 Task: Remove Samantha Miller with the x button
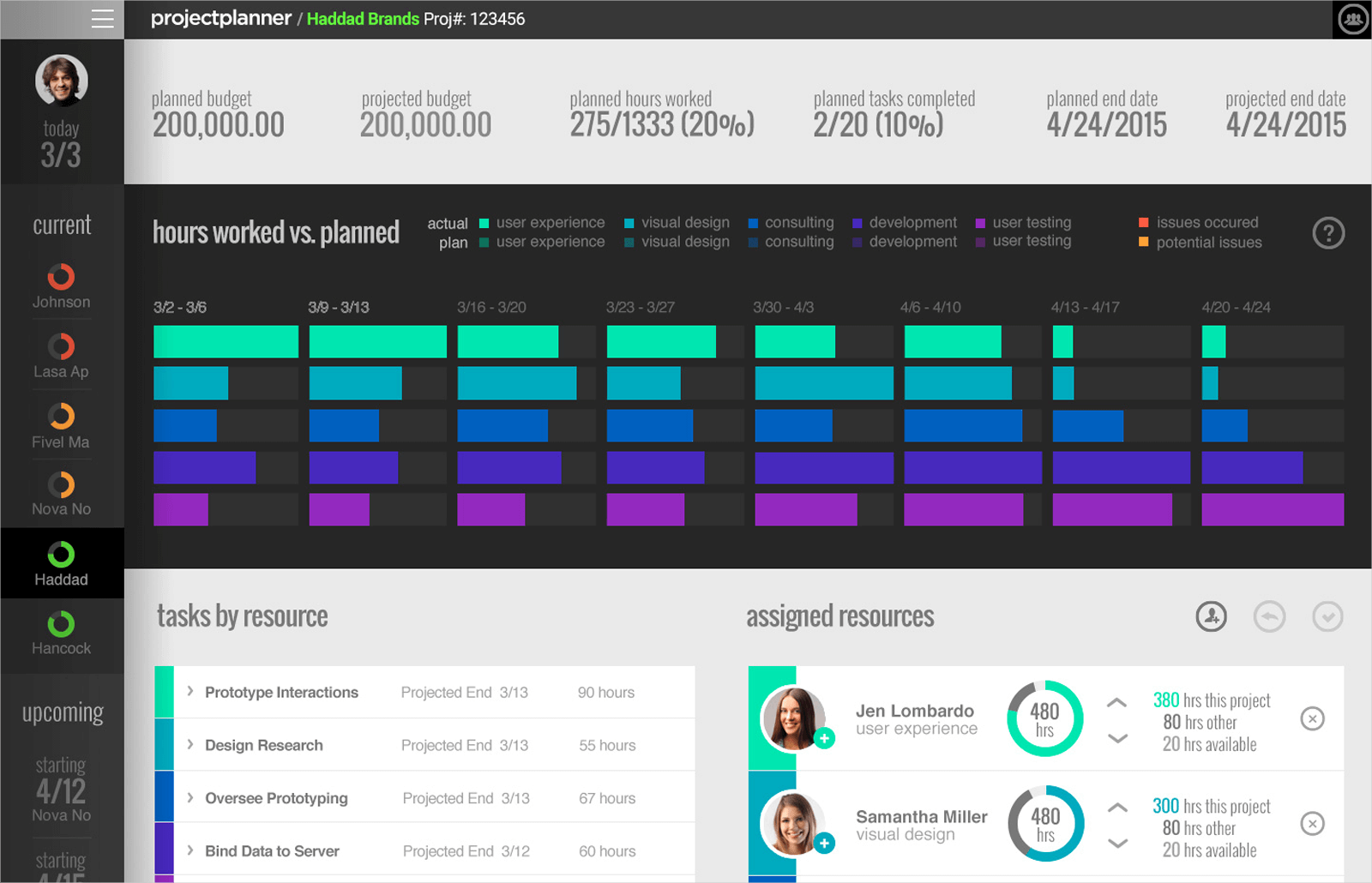pyautogui.click(x=1313, y=824)
